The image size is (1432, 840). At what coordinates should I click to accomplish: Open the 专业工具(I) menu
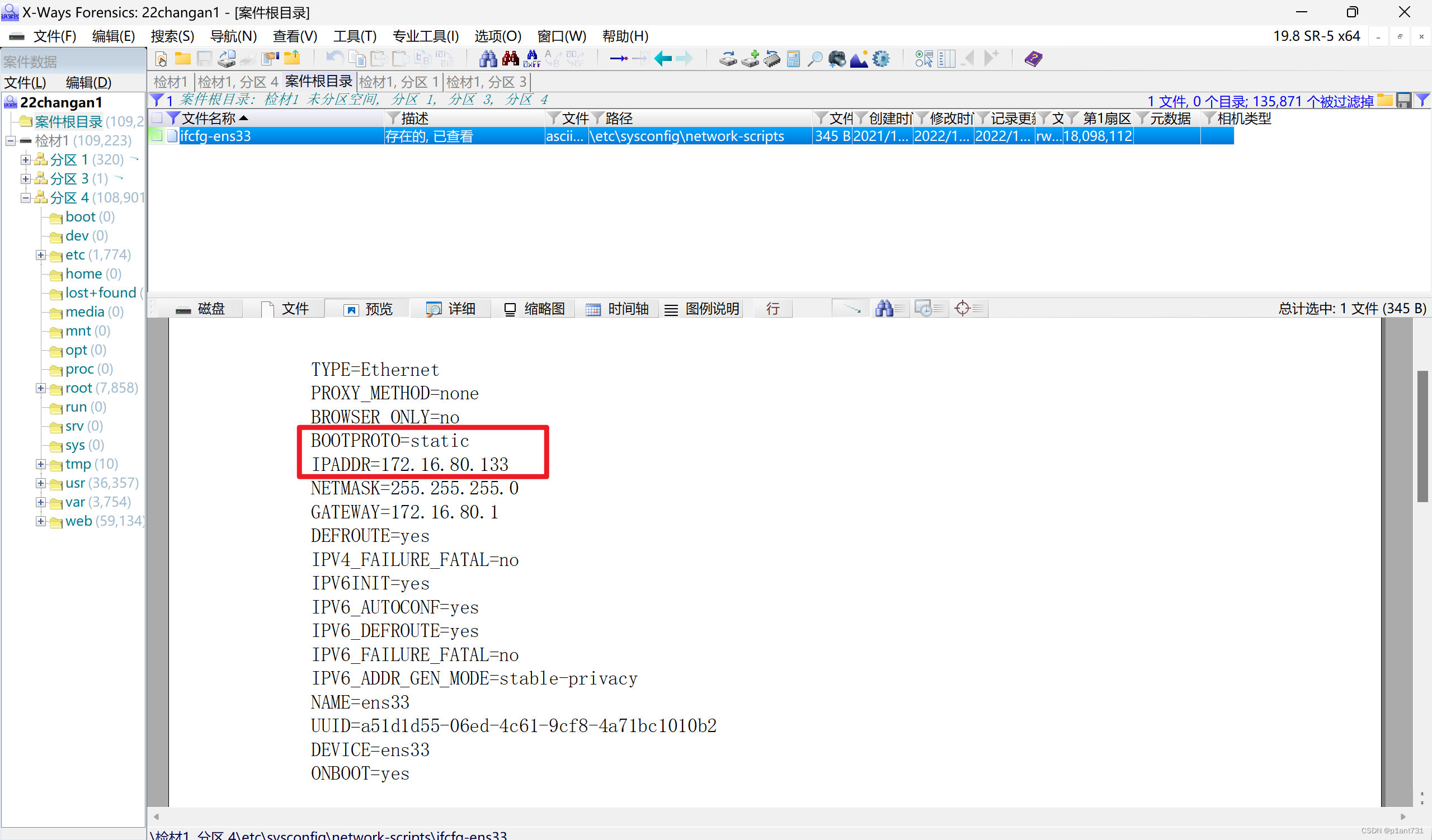(425, 36)
